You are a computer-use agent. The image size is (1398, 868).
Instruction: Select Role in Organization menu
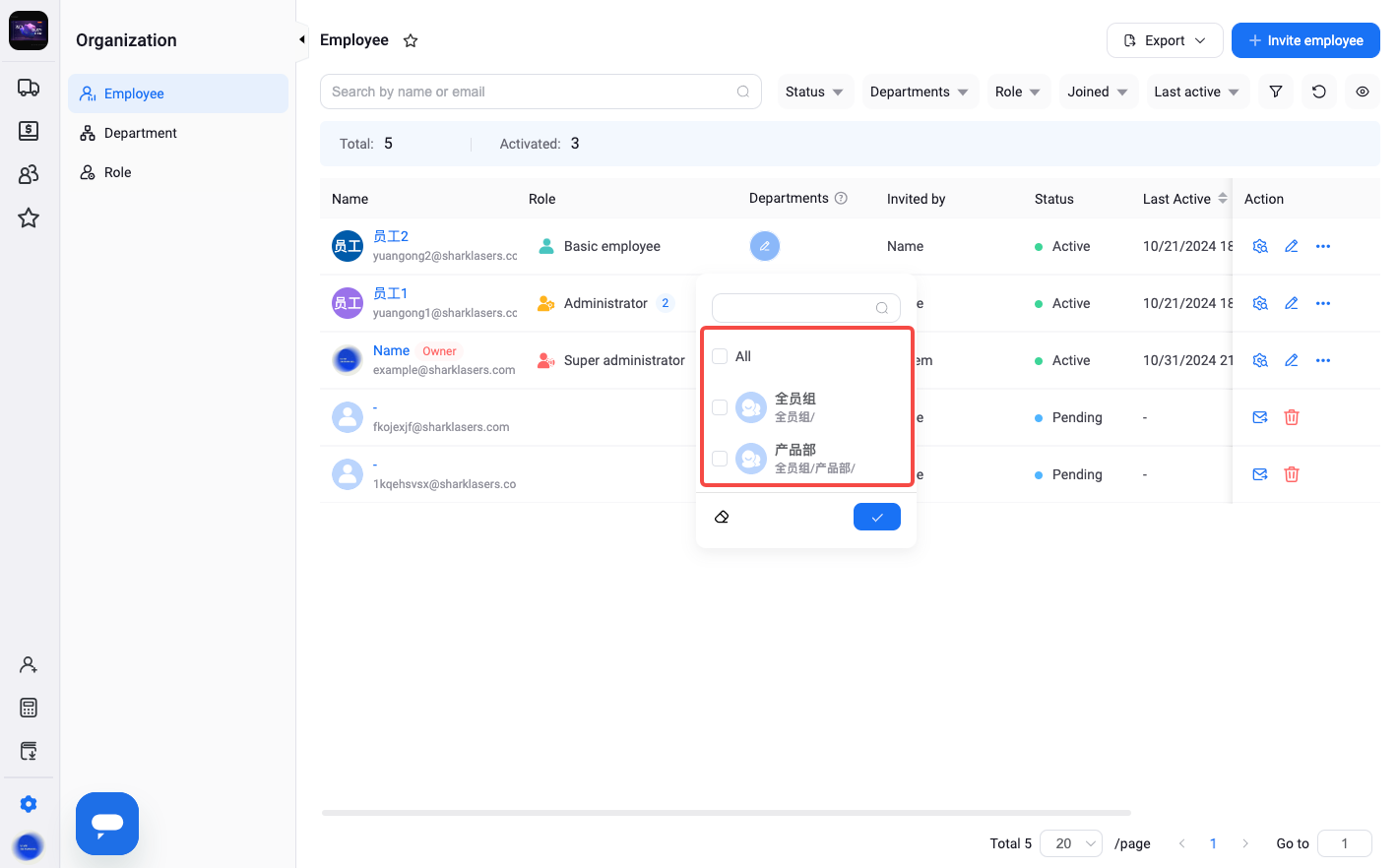pos(178,172)
